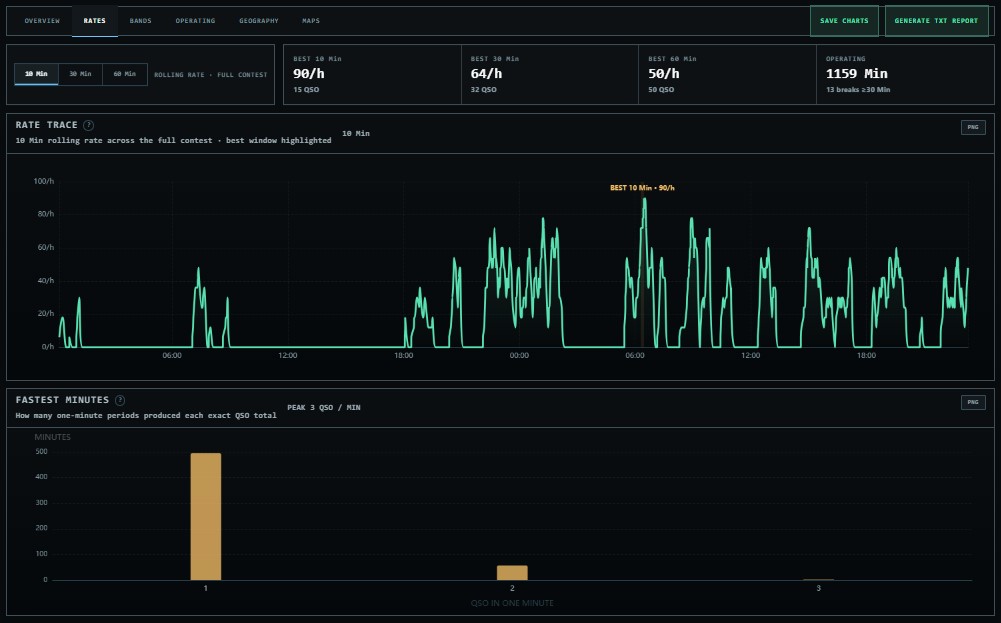Open the Rate Trace help icon
The height and width of the screenshot is (623, 1001).
tap(89, 125)
